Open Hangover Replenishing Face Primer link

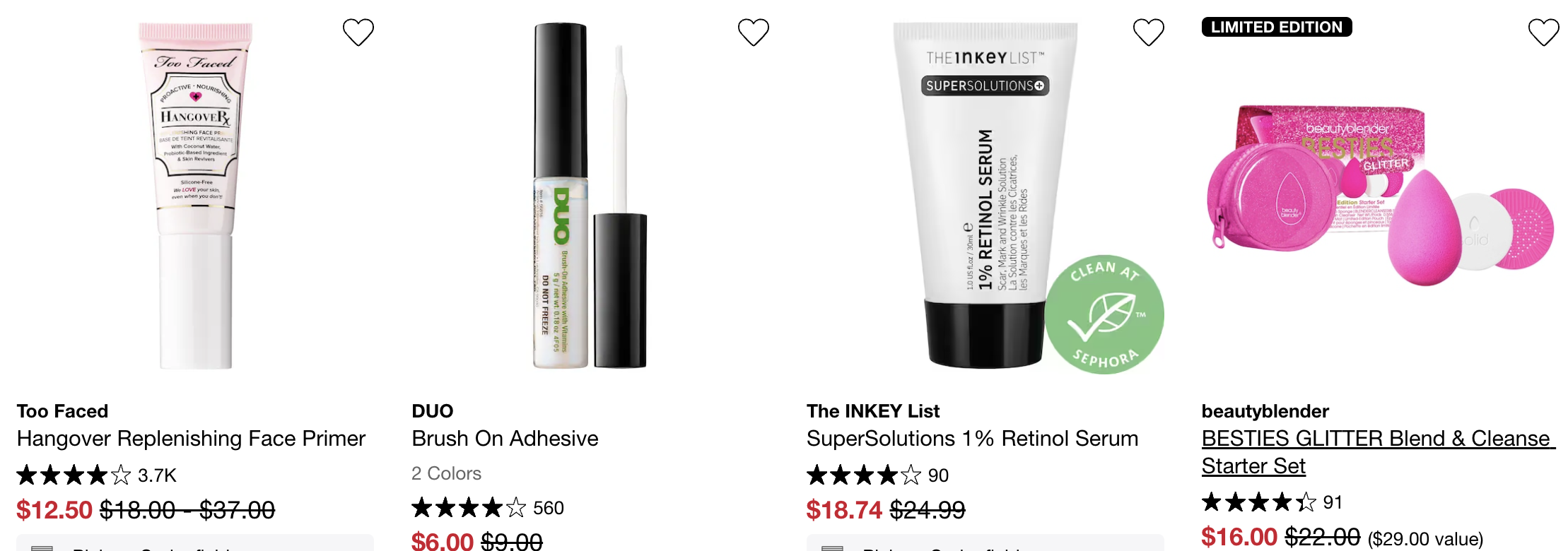point(191,439)
